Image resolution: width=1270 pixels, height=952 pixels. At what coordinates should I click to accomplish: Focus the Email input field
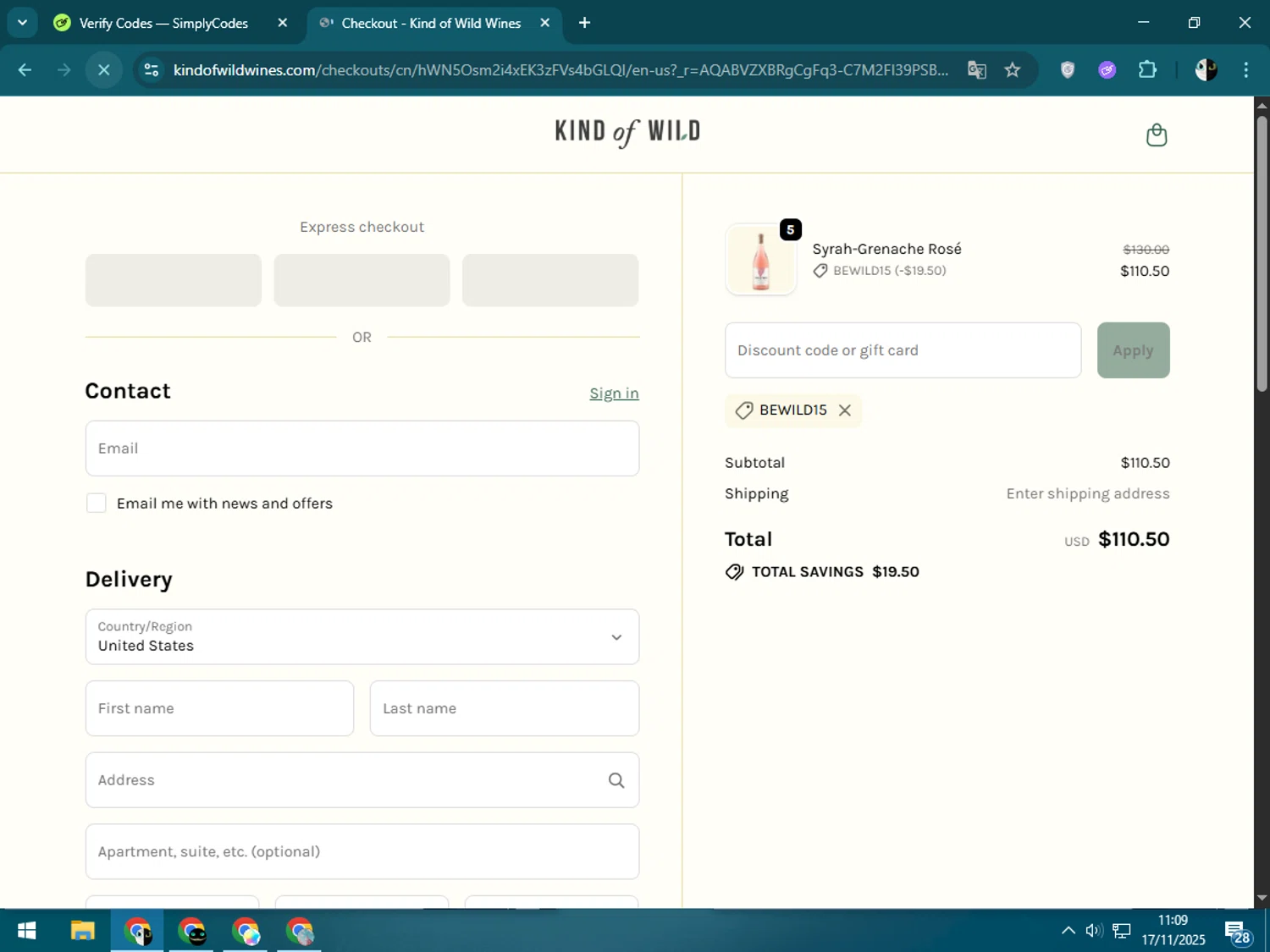[x=362, y=448]
